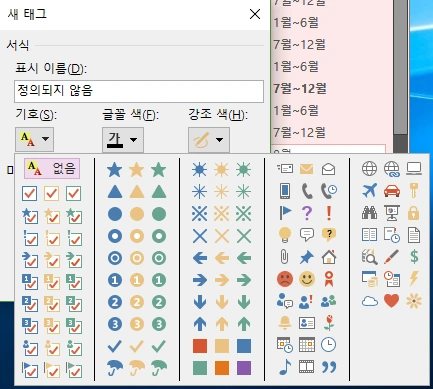The height and width of the screenshot is (389, 433).
Task: Choose the paperclip symbol
Action: click(x=285, y=257)
